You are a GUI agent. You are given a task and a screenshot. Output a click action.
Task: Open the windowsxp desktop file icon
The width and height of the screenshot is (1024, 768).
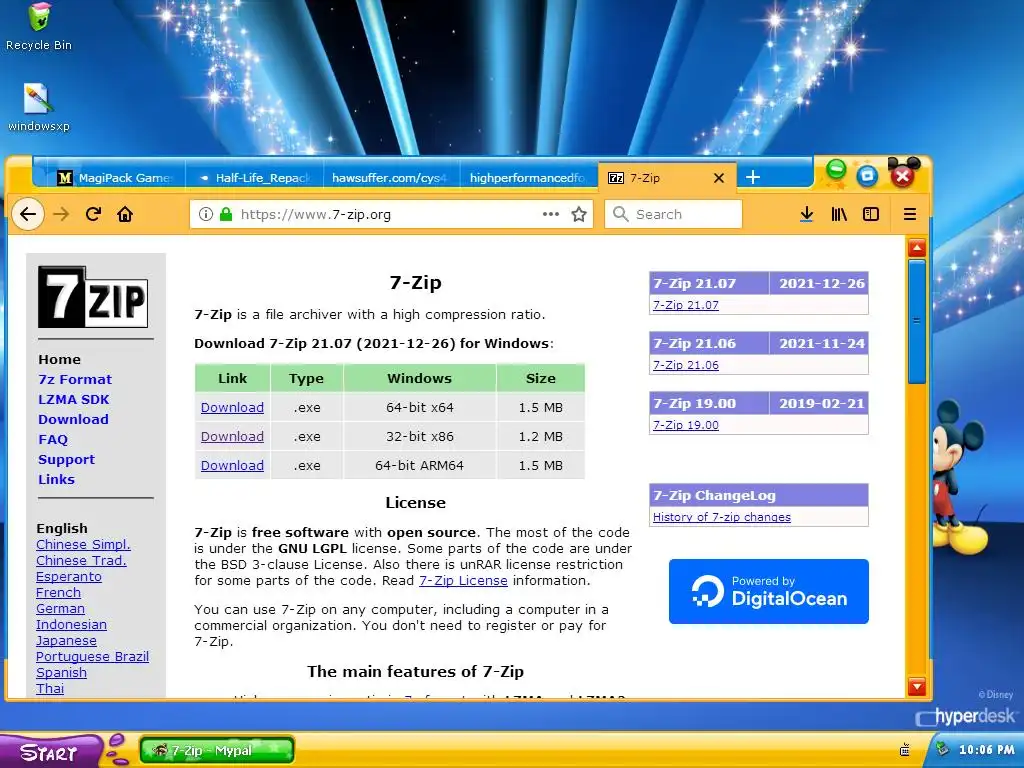pos(39,108)
